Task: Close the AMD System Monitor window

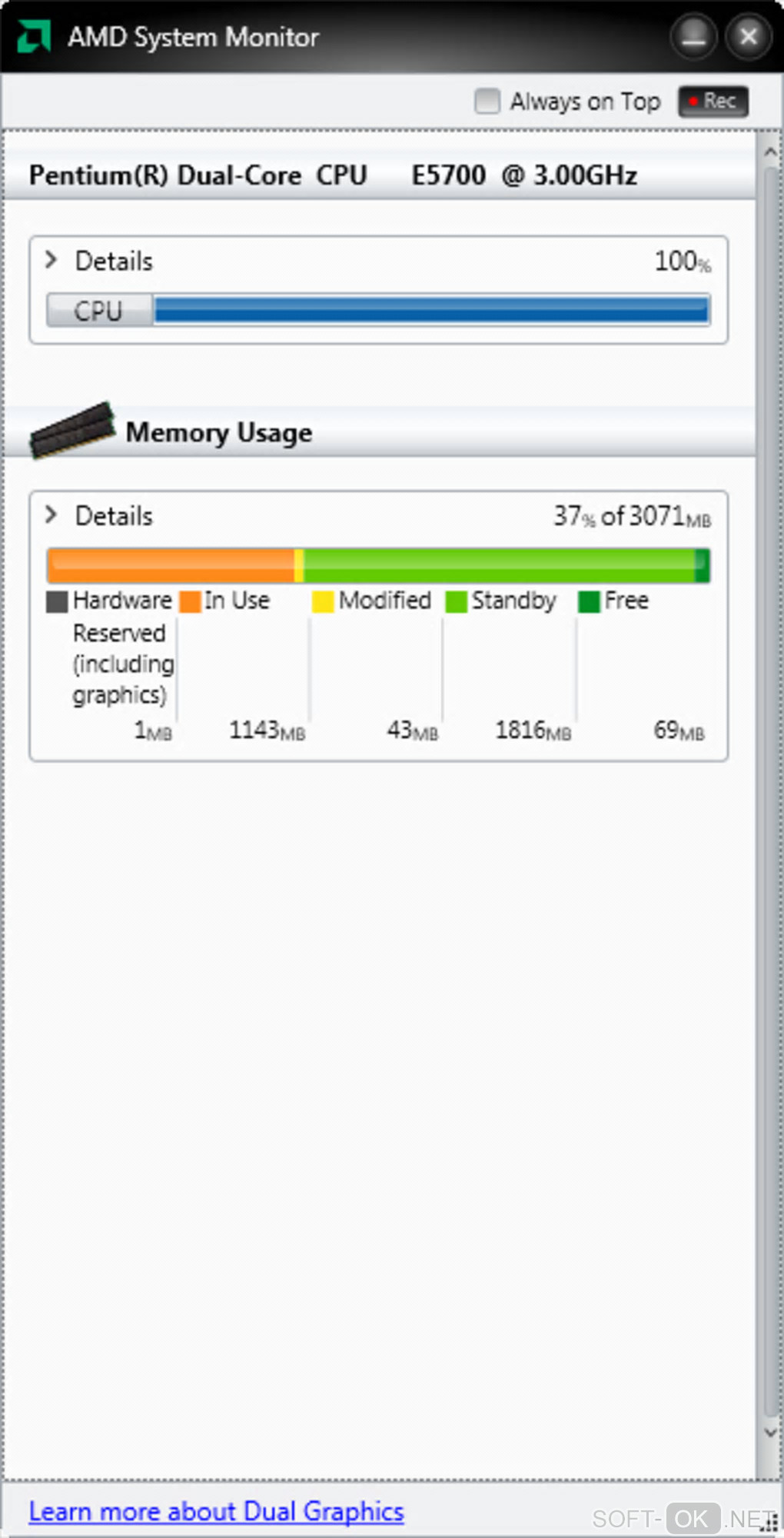Action: [x=748, y=36]
